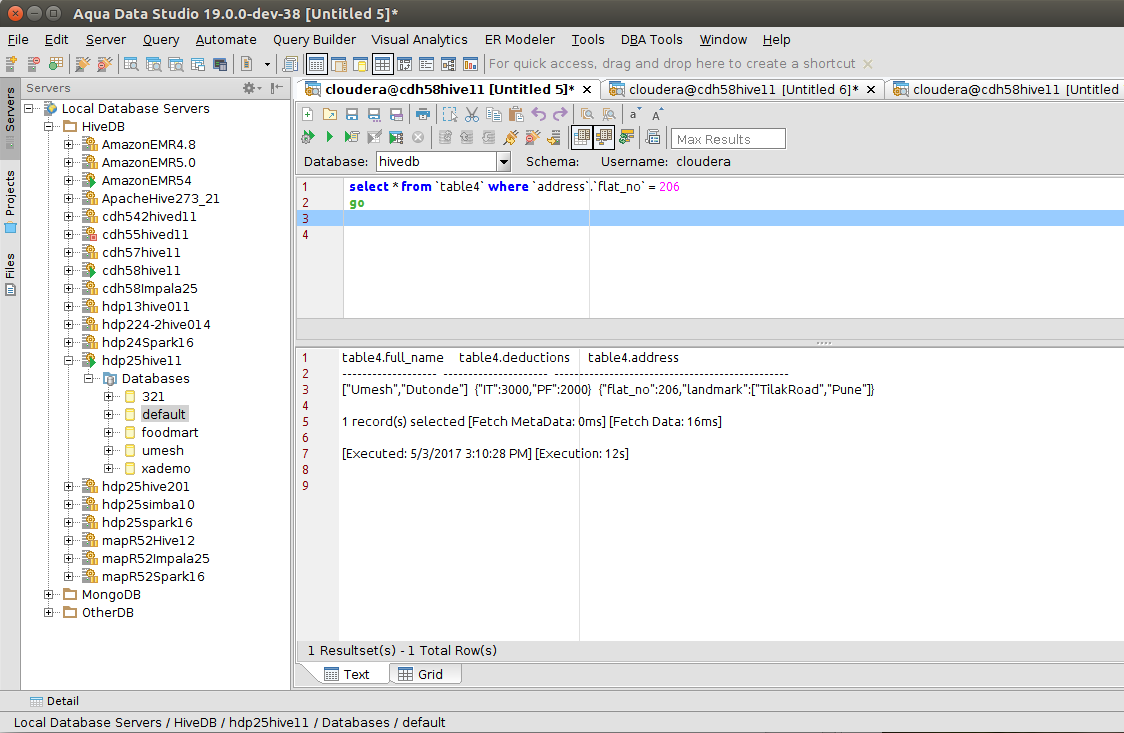Expand the cdh58hive11 server node

pos(68,271)
